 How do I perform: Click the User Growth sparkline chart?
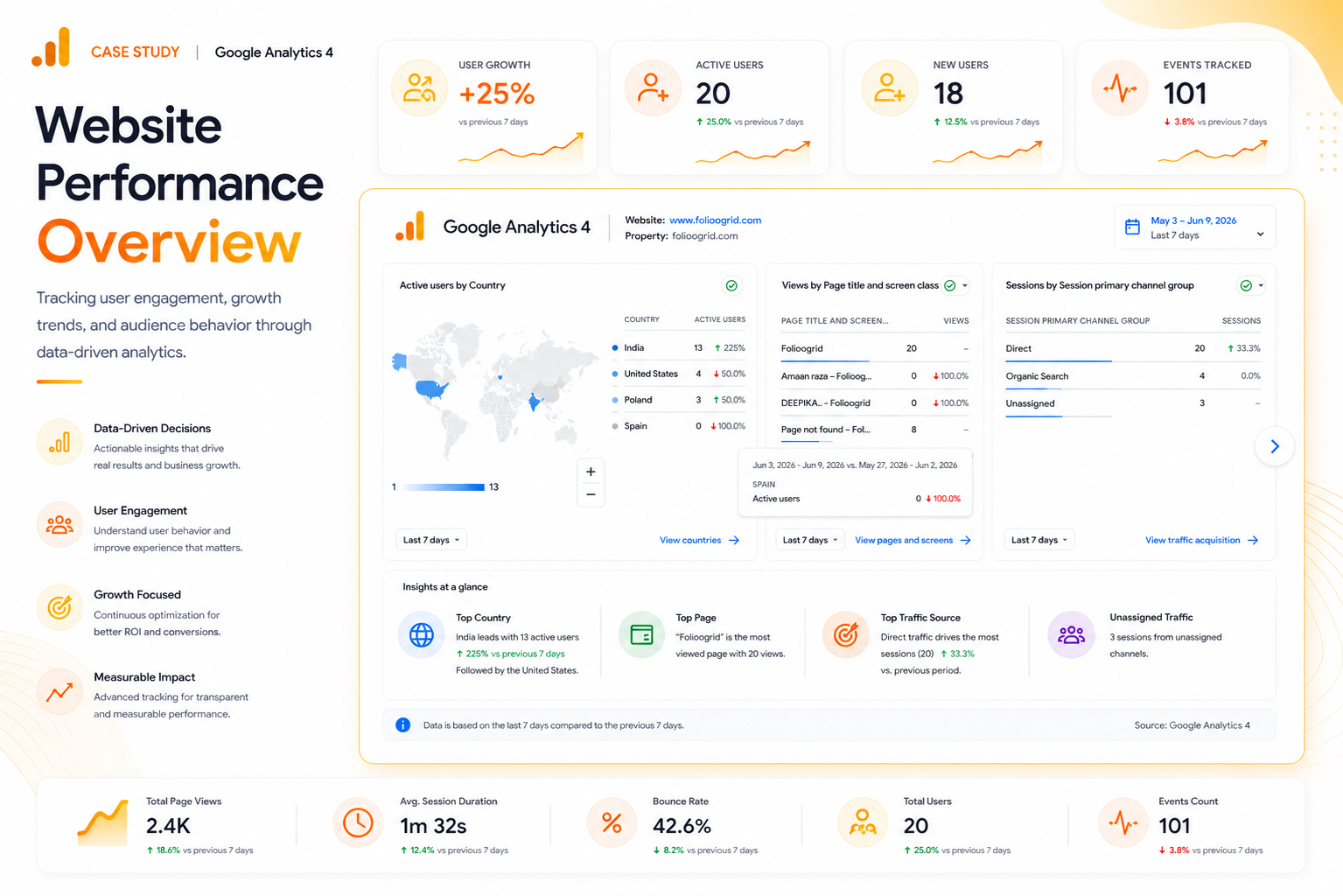[521, 149]
